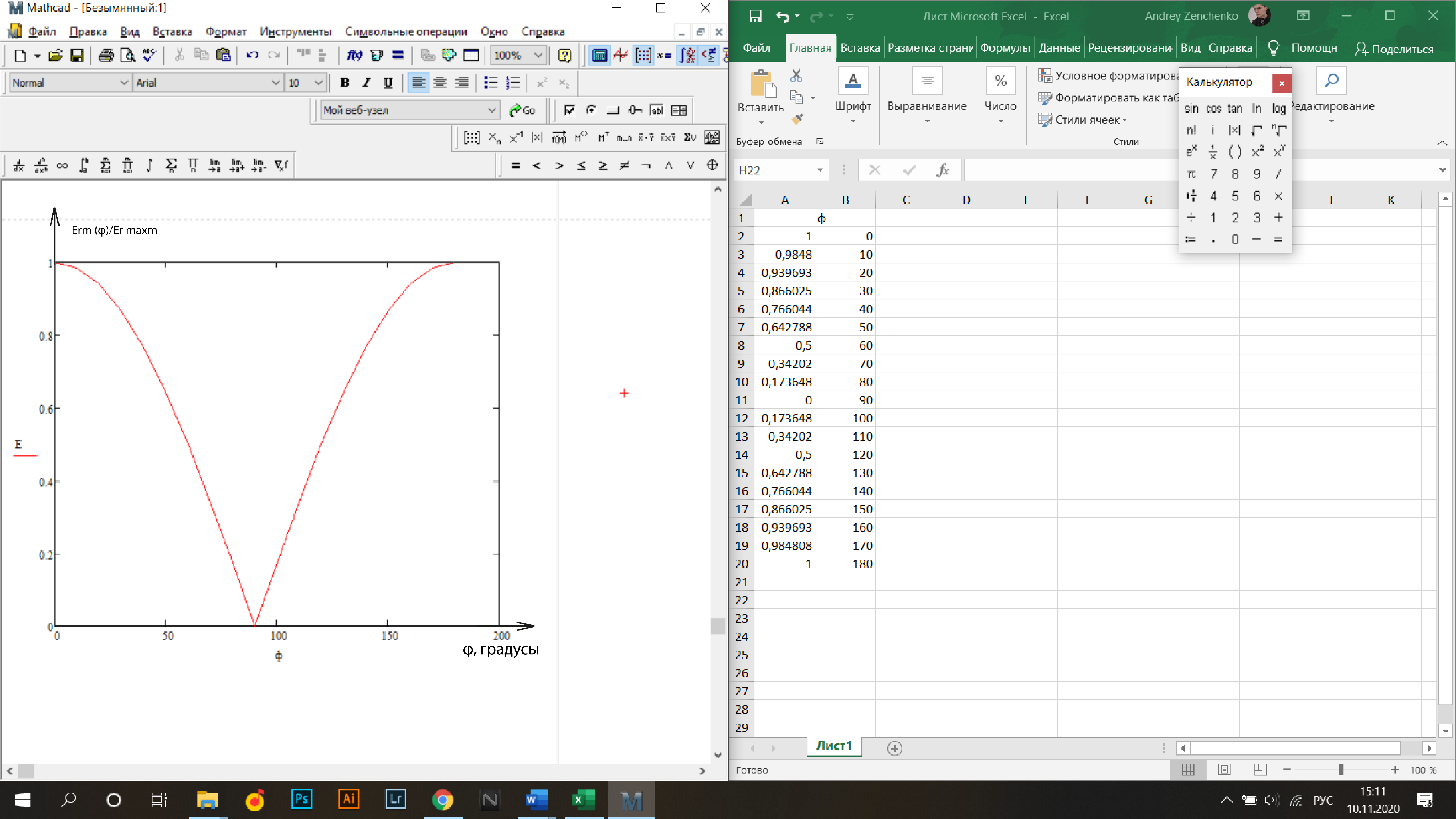
Task: Click the factorial n! button in the Calculator palette
Action: point(1191,130)
